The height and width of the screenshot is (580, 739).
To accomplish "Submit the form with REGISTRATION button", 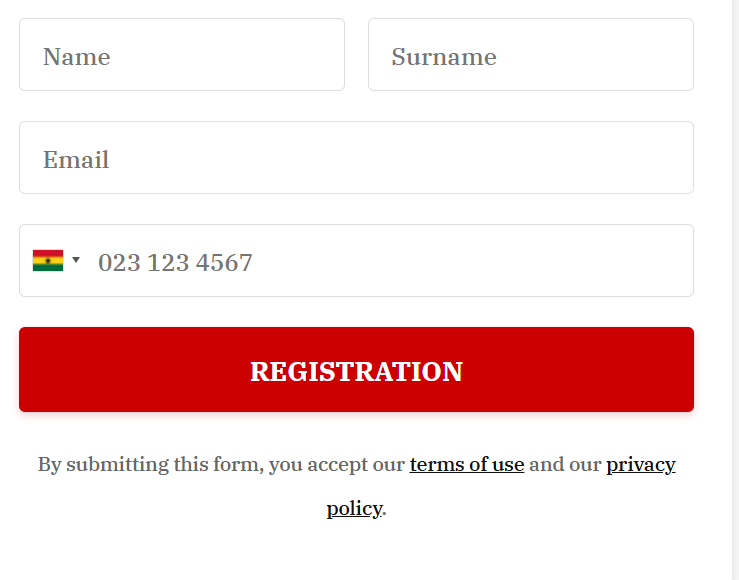I will point(356,369).
